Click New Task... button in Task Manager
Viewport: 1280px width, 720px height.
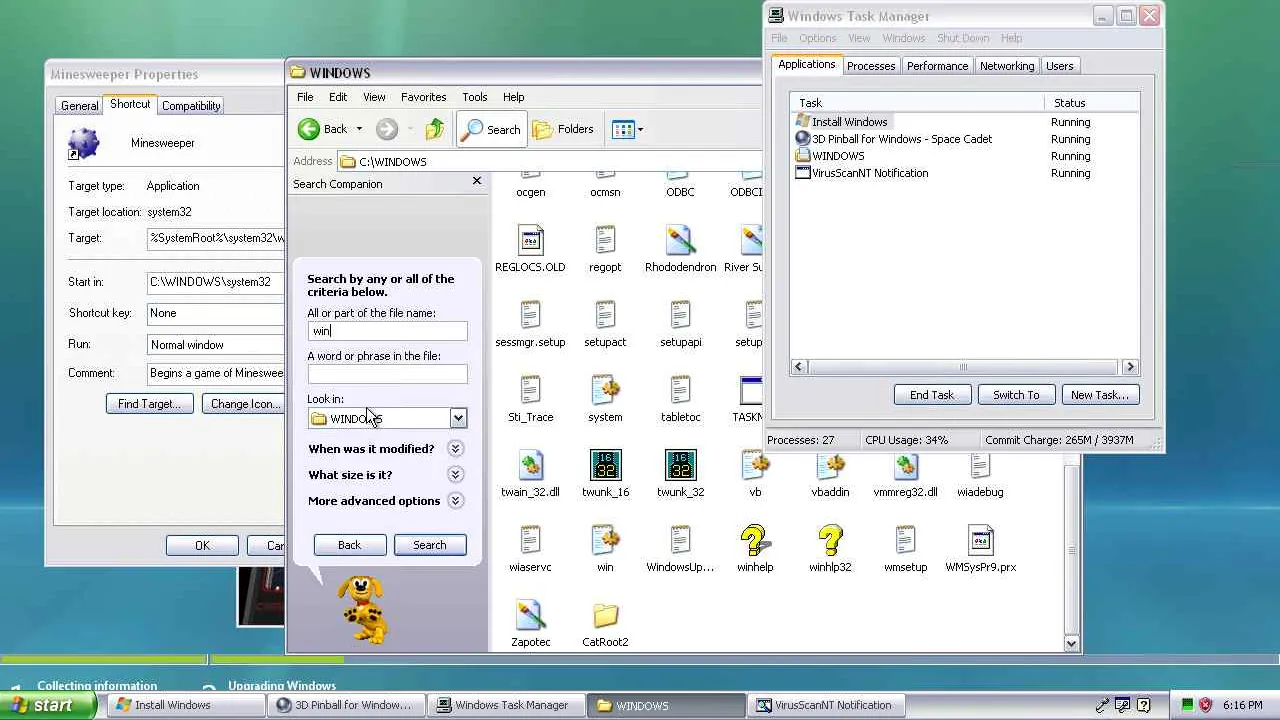(1099, 395)
